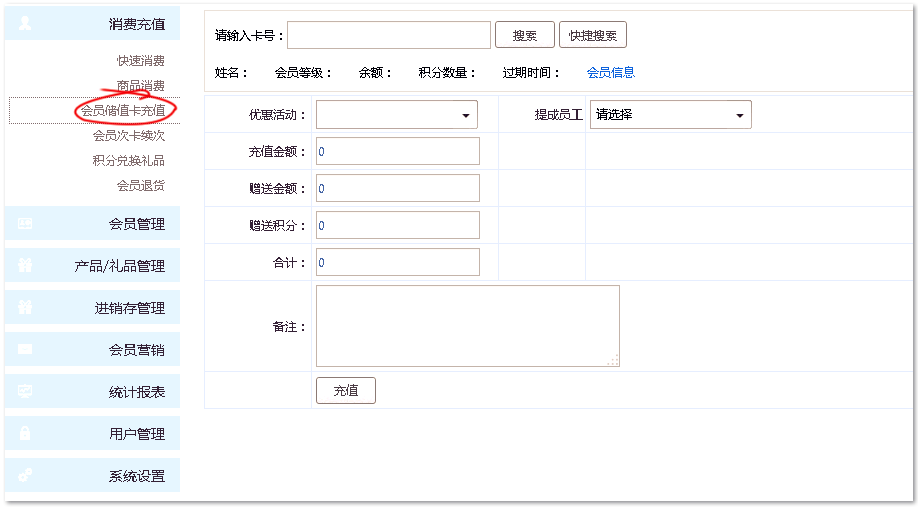Select 会员退货 in the sidebar
This screenshot has height=509, width=918.
[x=141, y=186]
